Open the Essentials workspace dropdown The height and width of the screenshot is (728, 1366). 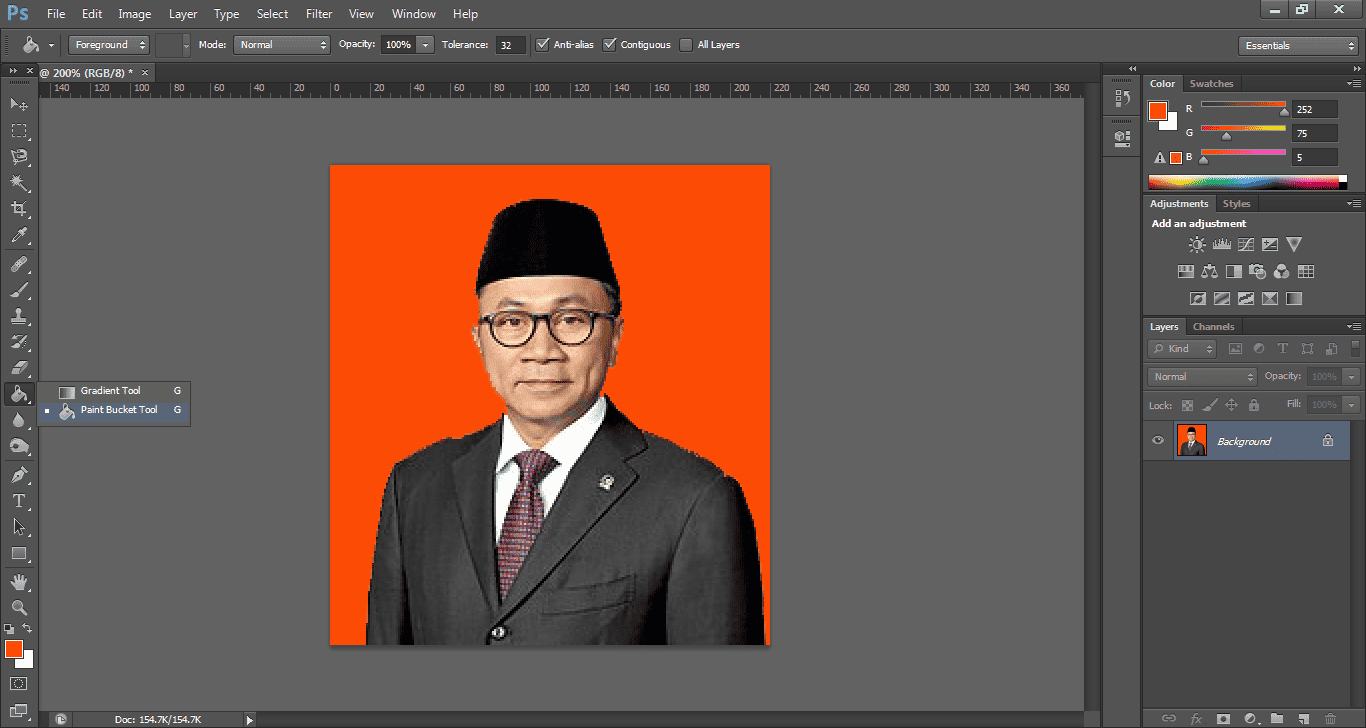click(x=1297, y=46)
